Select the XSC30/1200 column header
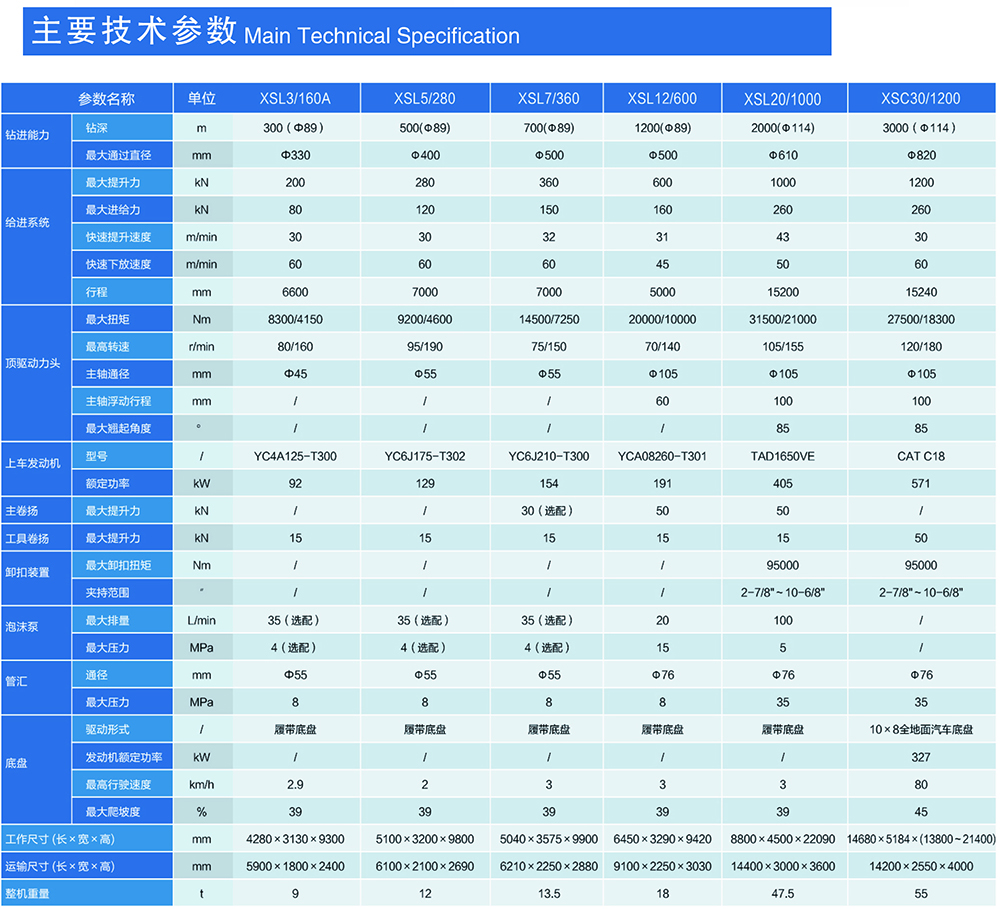1000x909 pixels. pos(920,99)
